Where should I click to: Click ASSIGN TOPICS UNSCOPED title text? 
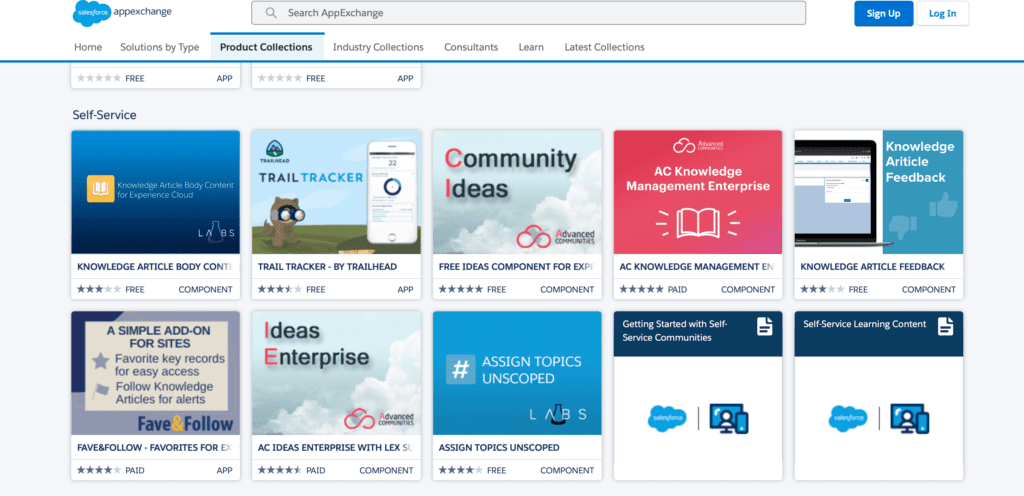[x=499, y=448]
